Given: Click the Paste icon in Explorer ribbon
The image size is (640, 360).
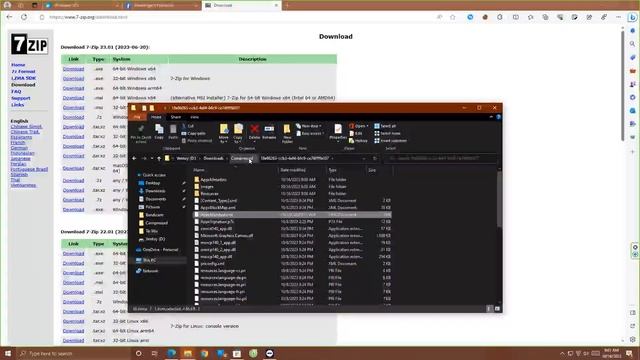Looking at the screenshot, I should coord(173,131).
